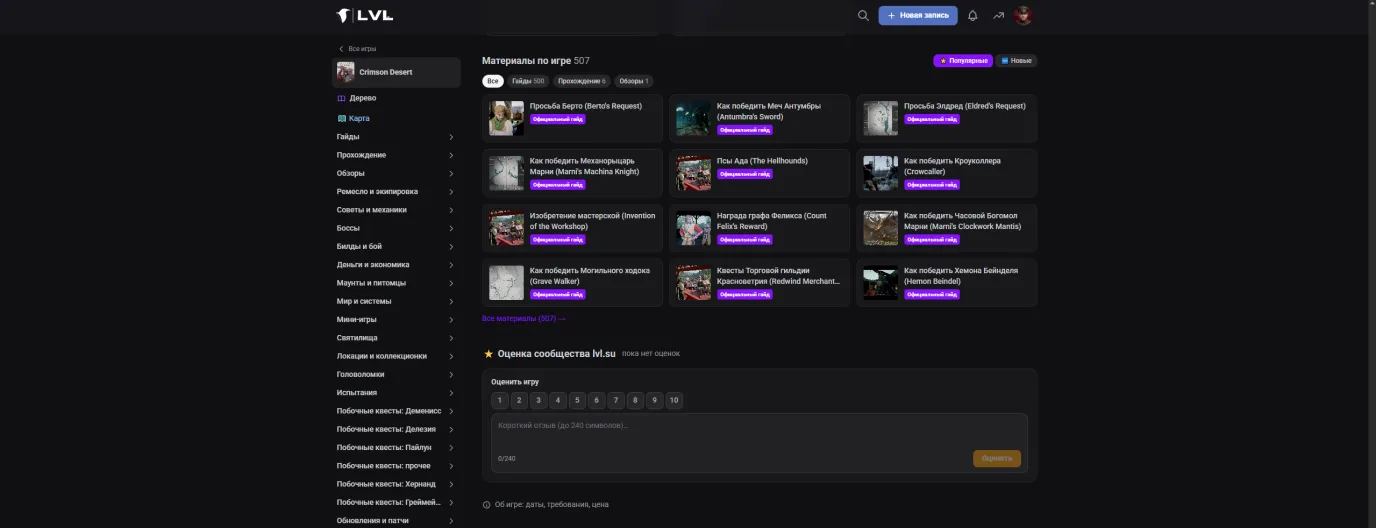Expand Мир и системы section
Viewport: 1376px width, 528px height.
click(396, 301)
